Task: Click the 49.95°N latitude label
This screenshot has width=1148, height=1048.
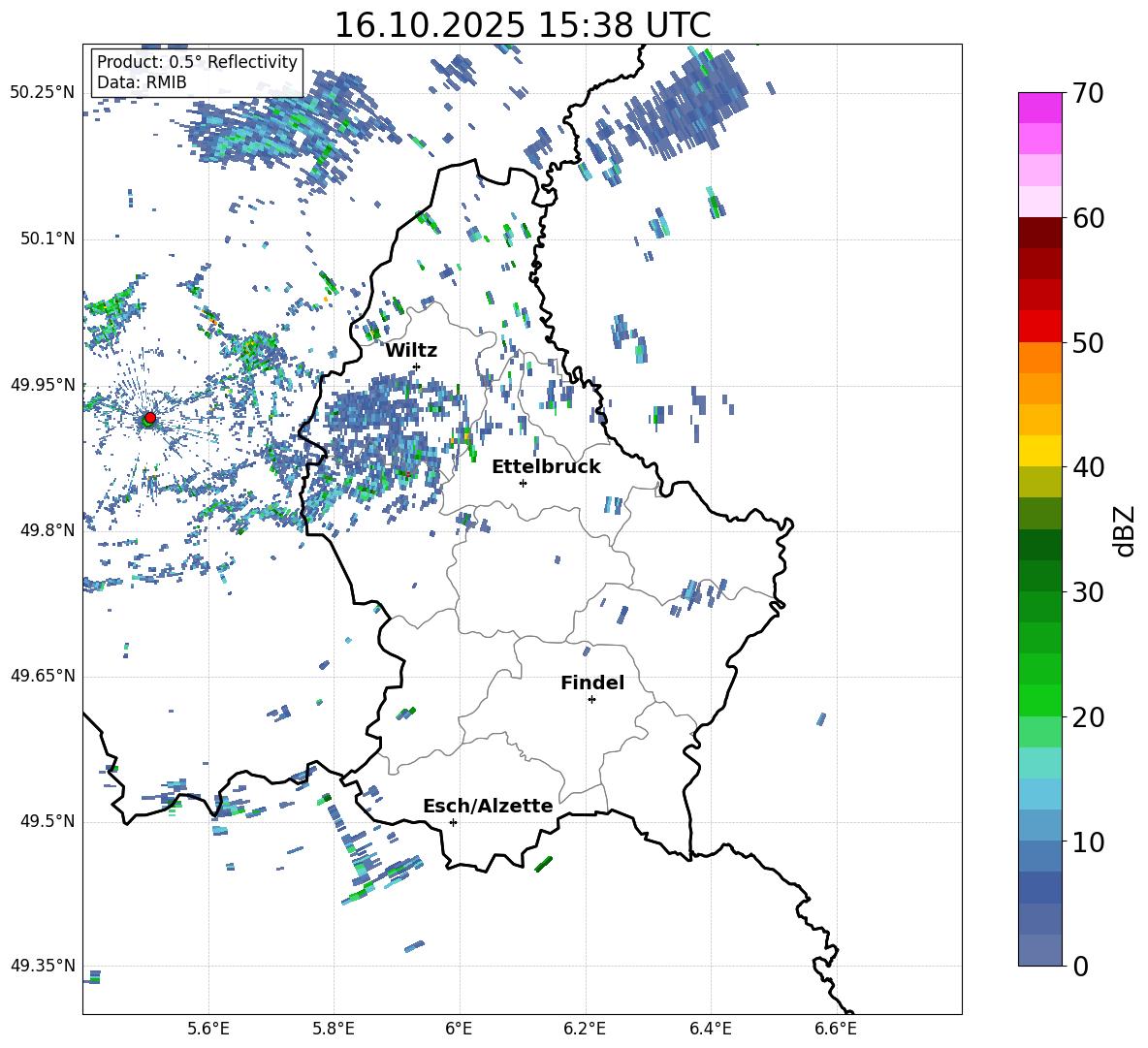Action: pyautogui.click(x=43, y=385)
